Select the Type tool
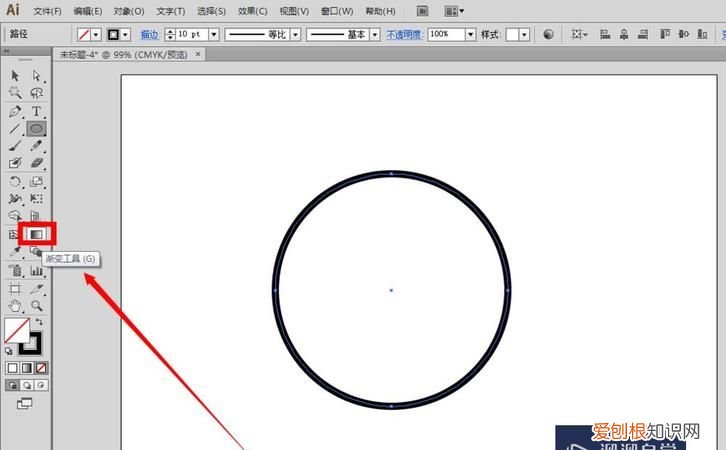 (x=37, y=111)
